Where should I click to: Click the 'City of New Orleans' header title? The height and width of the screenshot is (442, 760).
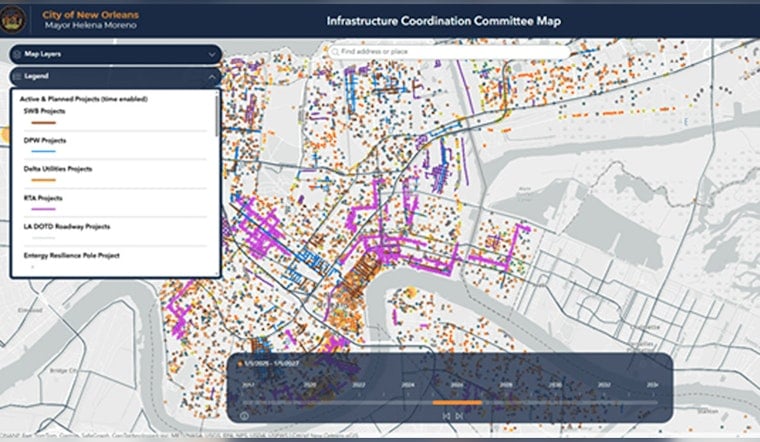click(x=90, y=15)
